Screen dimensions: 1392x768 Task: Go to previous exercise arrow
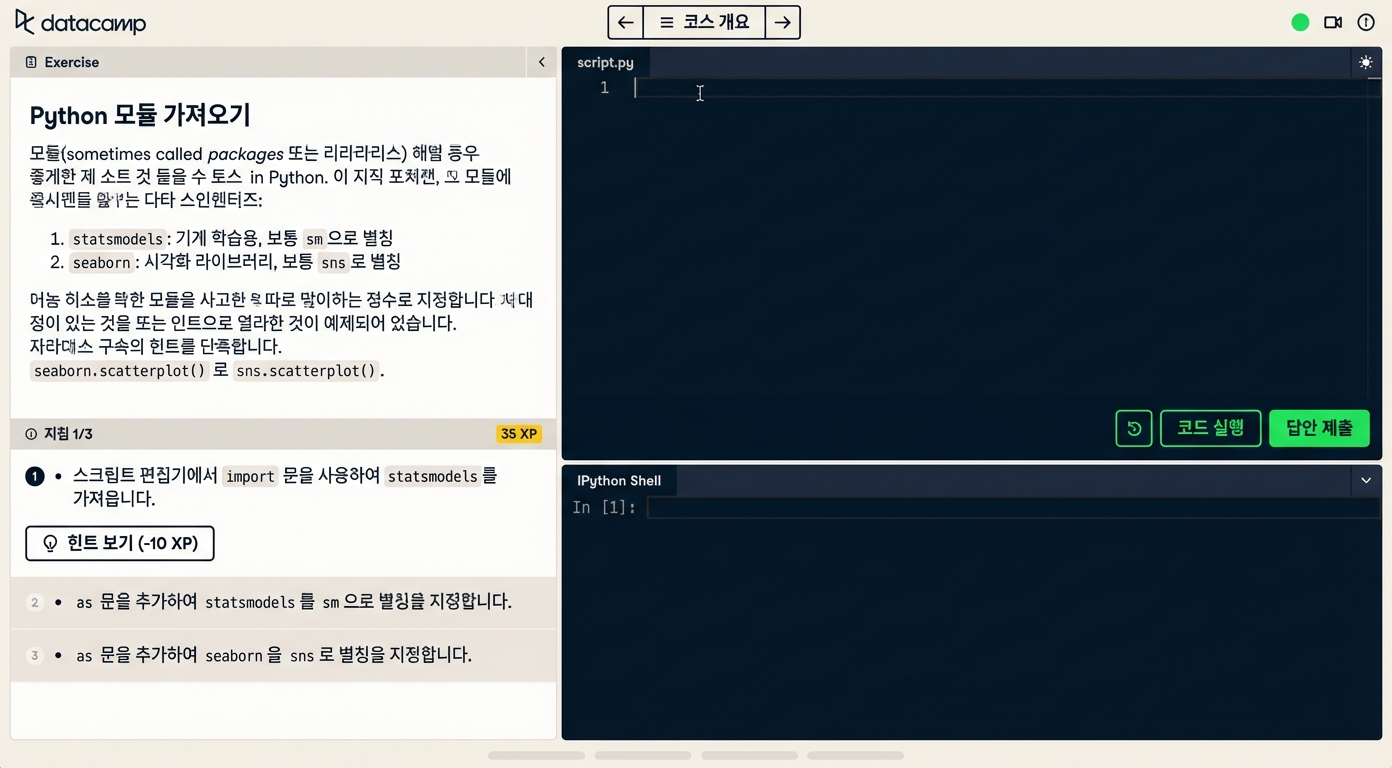pyautogui.click(x=626, y=22)
